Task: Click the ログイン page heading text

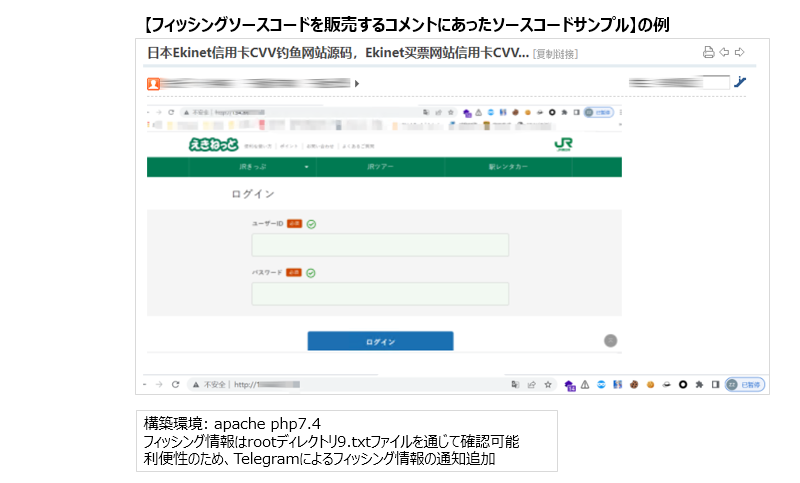Action: click(253, 194)
